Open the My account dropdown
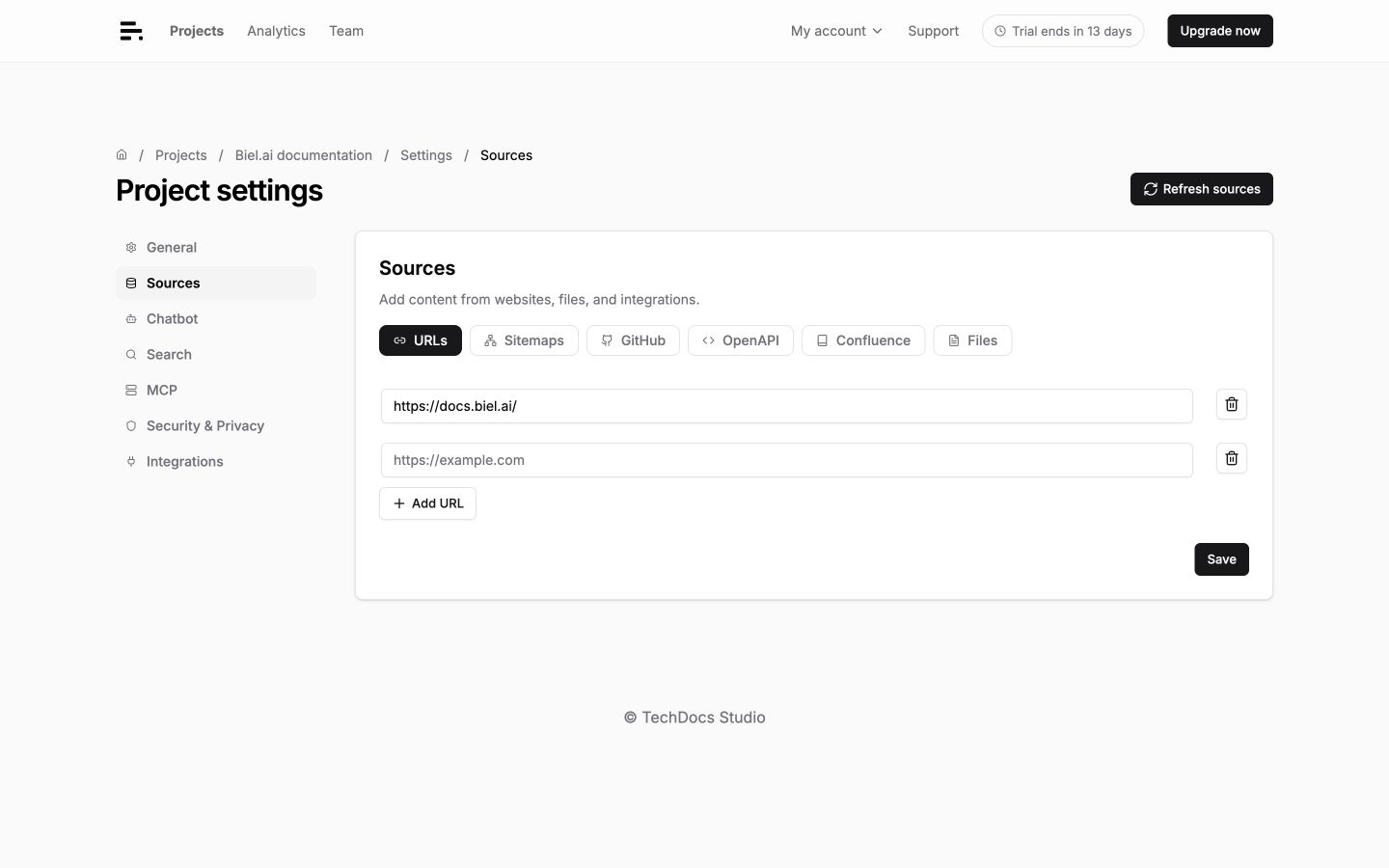Viewport: 1389px width, 868px height. 836,31
